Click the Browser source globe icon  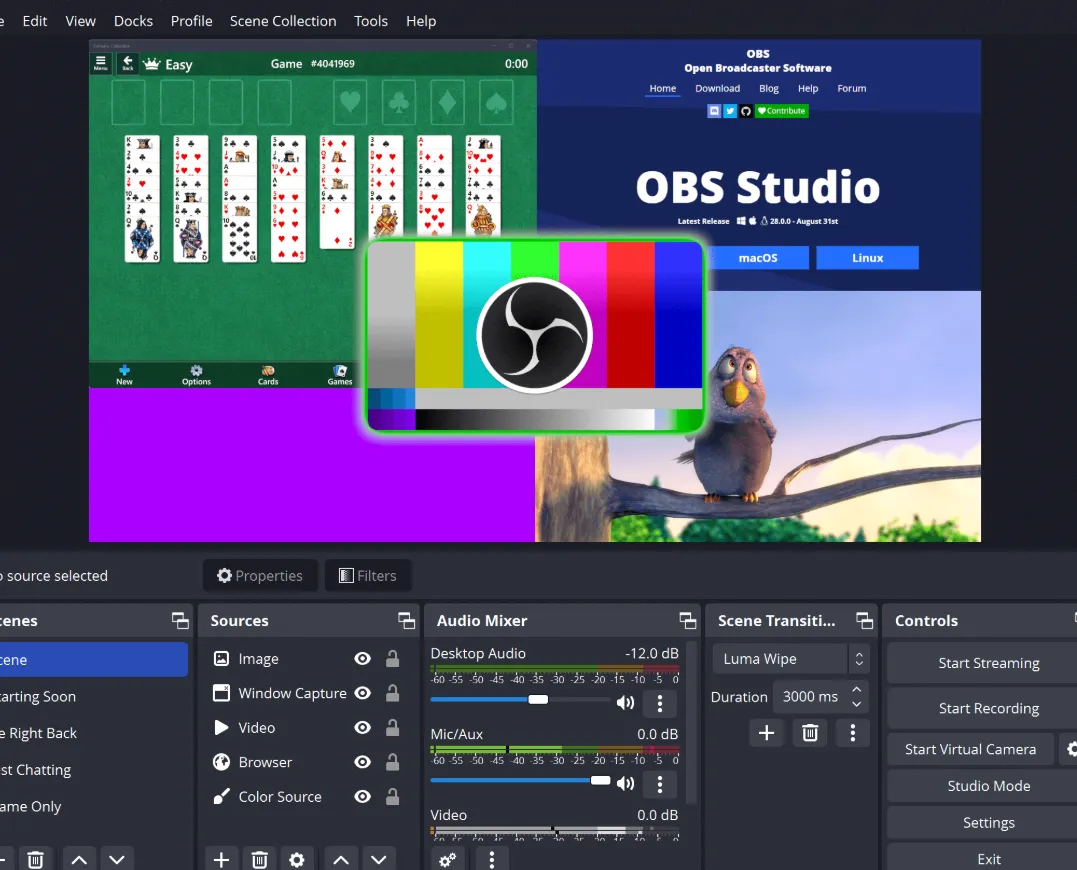tap(221, 762)
